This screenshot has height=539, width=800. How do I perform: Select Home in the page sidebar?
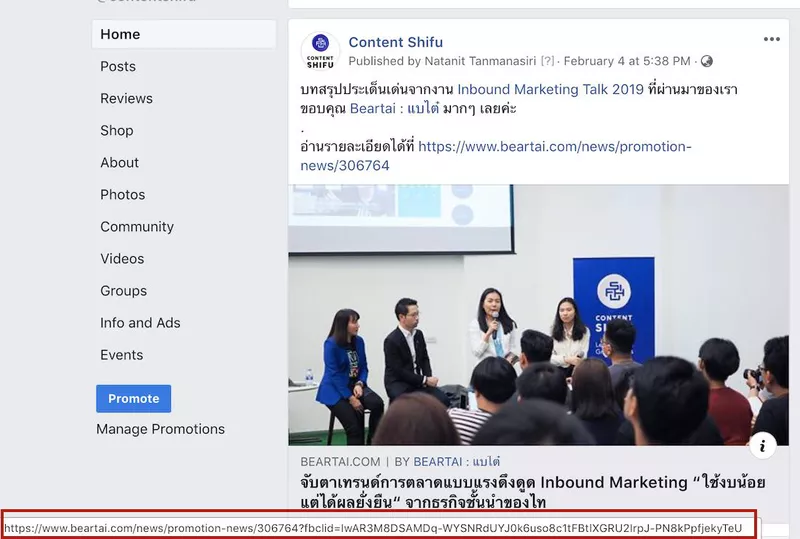tap(184, 34)
